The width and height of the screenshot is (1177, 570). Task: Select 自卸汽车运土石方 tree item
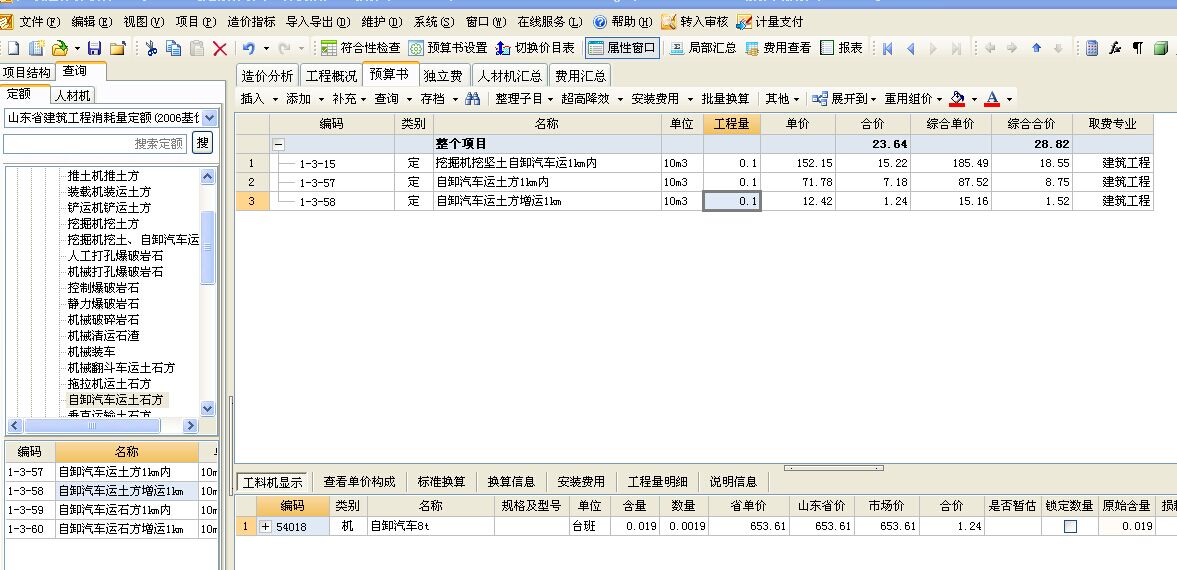pos(115,400)
